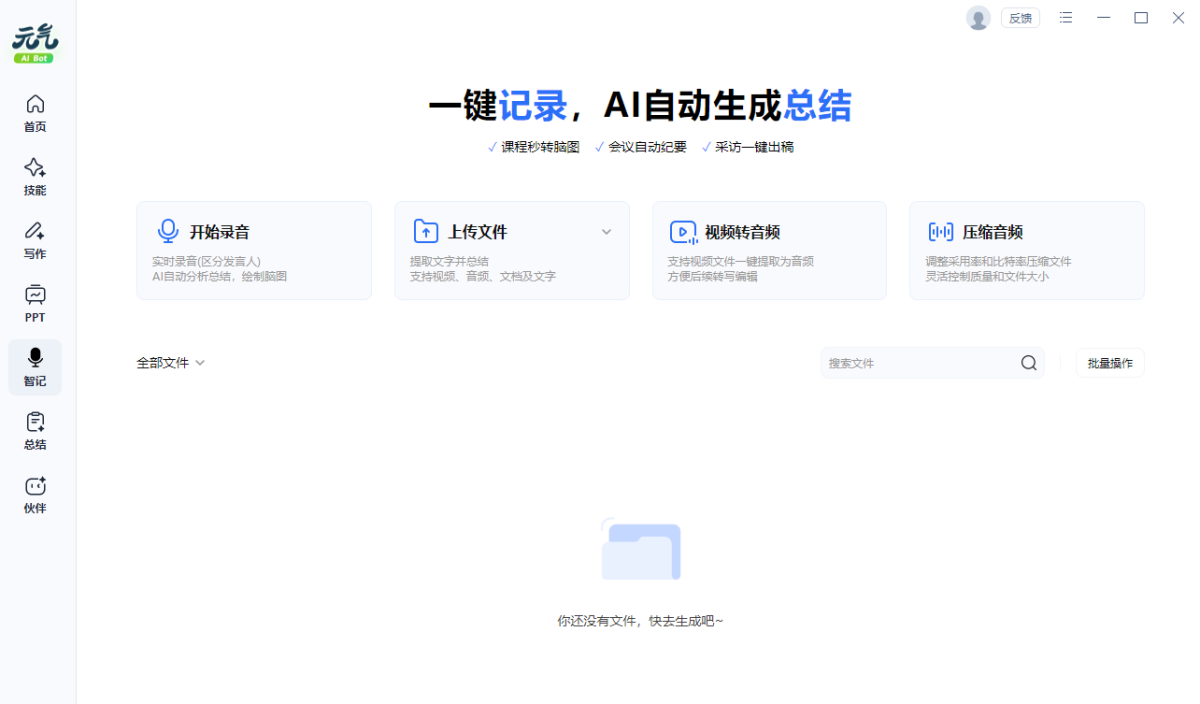Expand the 全部文件 filter dropdown
Screen dimensions: 1200x704
[171, 363]
